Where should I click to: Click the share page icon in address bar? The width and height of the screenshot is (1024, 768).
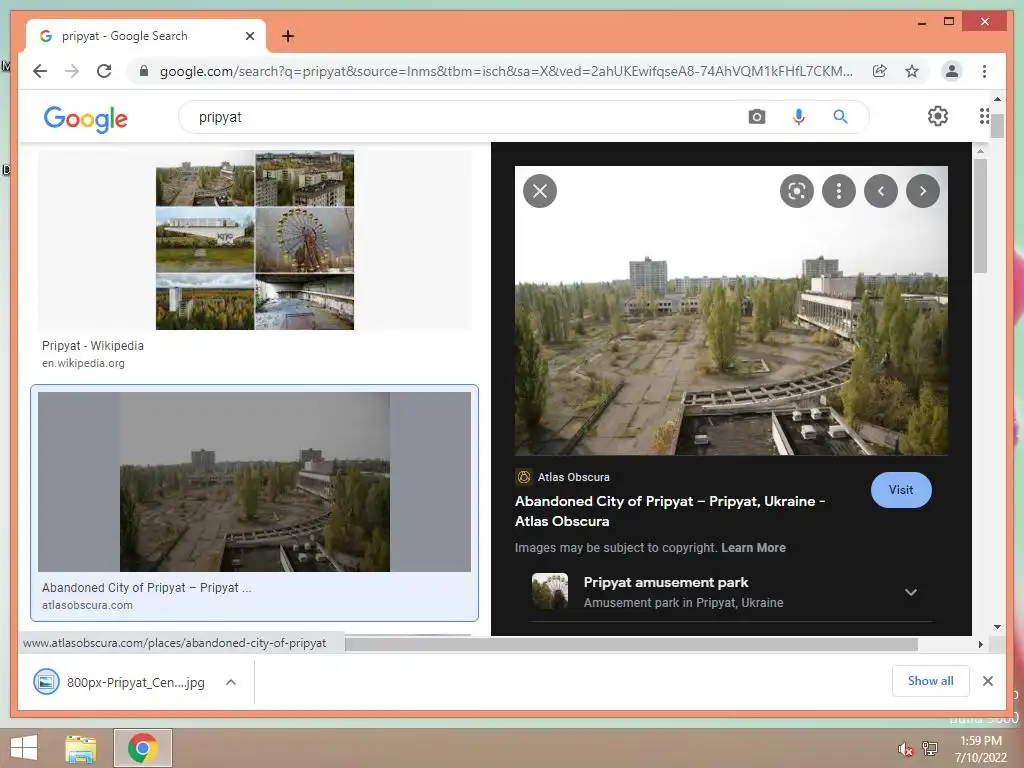click(880, 71)
